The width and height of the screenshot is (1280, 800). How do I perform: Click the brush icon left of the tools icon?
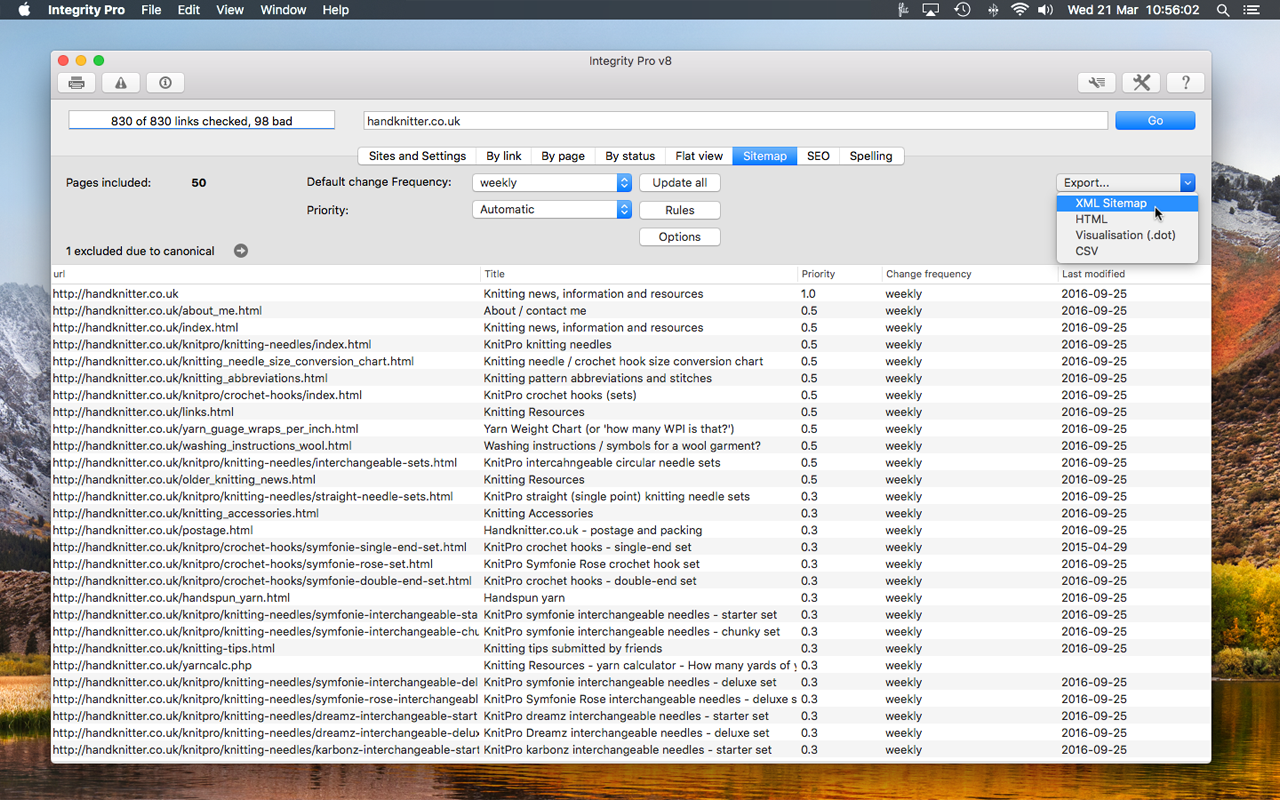pyautogui.click(x=1097, y=83)
